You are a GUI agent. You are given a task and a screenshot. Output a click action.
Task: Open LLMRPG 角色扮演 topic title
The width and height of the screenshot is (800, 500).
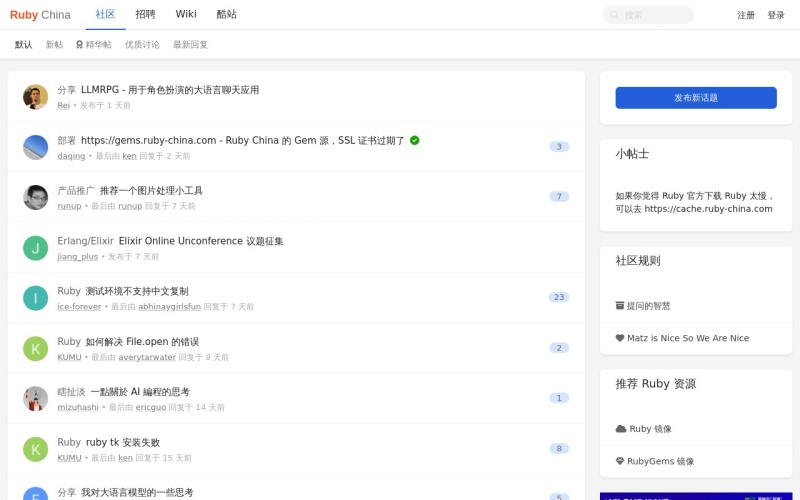point(170,90)
